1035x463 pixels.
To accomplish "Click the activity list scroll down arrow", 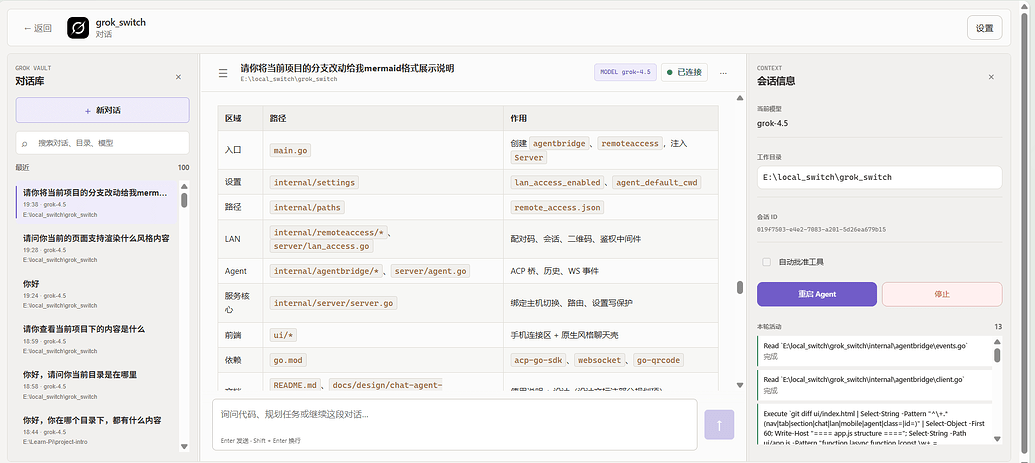I will pos(997,439).
